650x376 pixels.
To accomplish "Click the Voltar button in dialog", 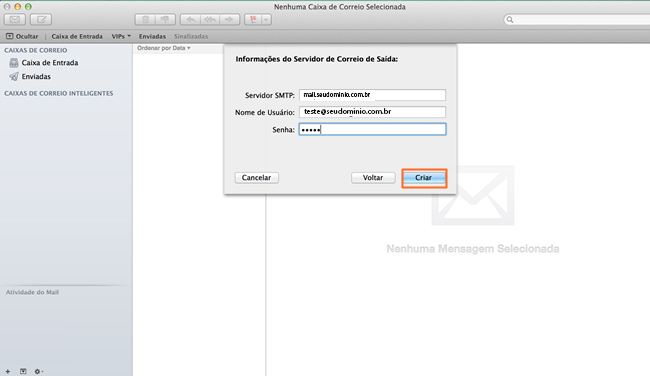I will coord(373,177).
